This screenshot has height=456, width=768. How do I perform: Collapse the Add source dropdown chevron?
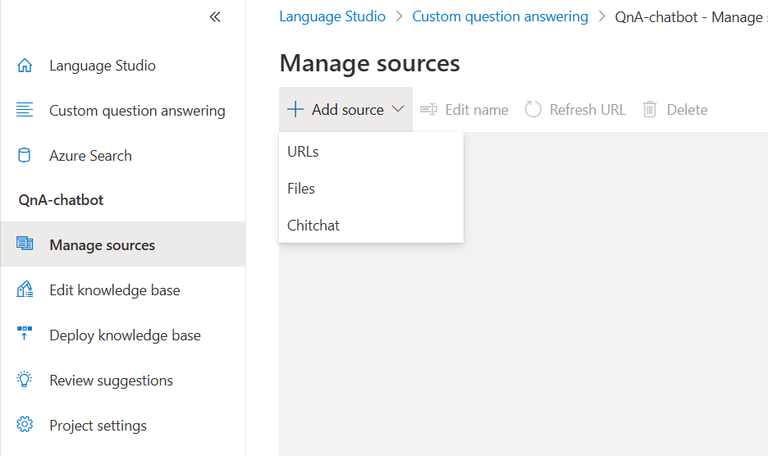click(x=398, y=110)
